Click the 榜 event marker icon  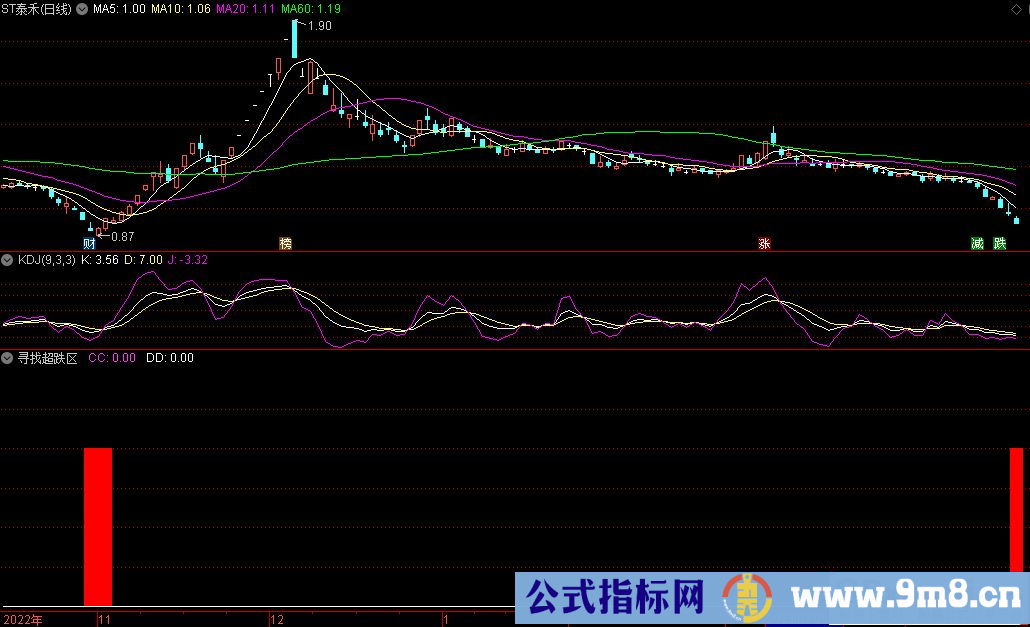click(285, 244)
